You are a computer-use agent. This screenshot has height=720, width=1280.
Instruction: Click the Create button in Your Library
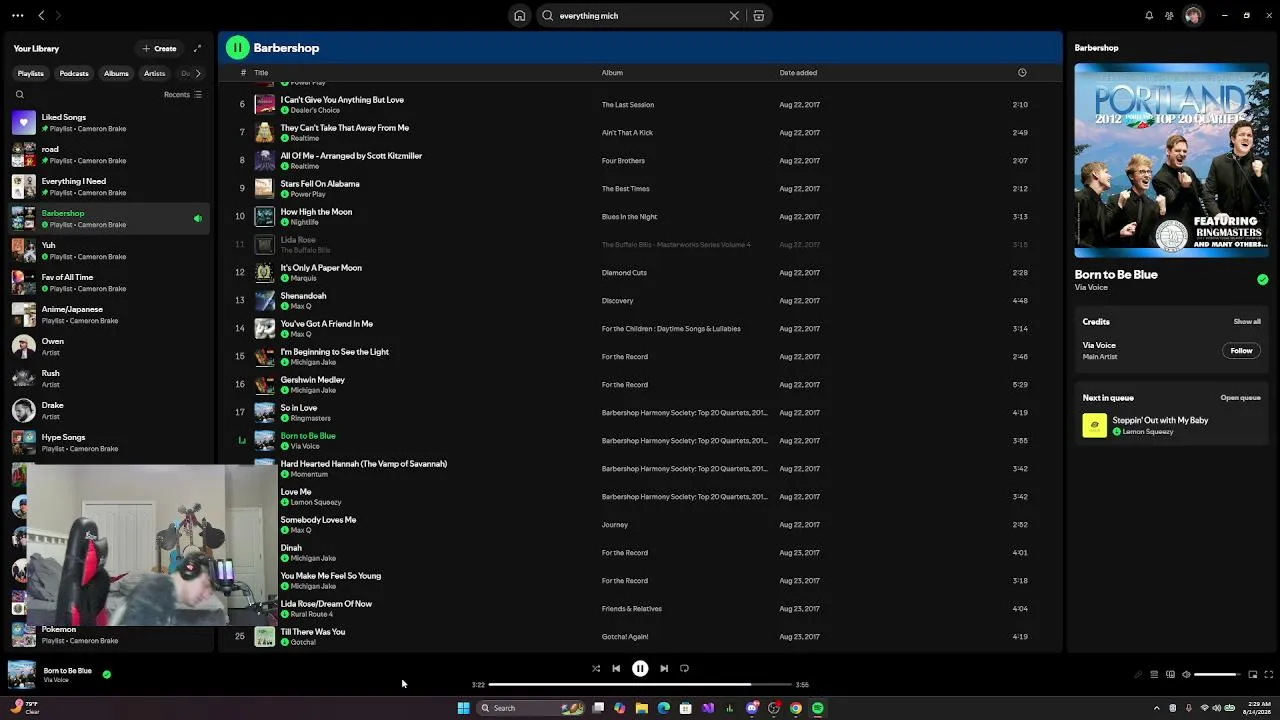coord(159,48)
